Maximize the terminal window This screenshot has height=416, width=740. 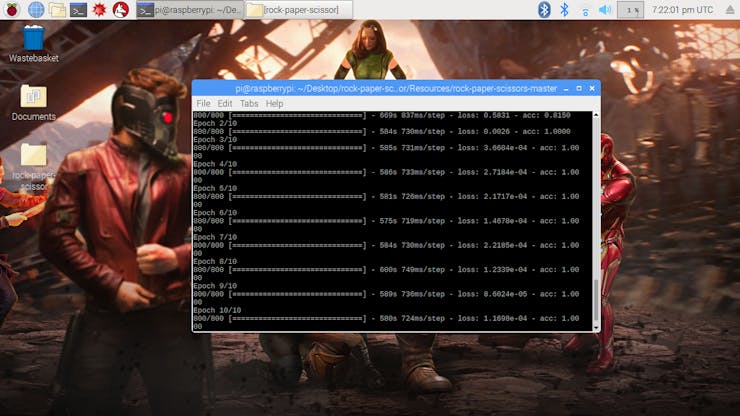click(579, 88)
